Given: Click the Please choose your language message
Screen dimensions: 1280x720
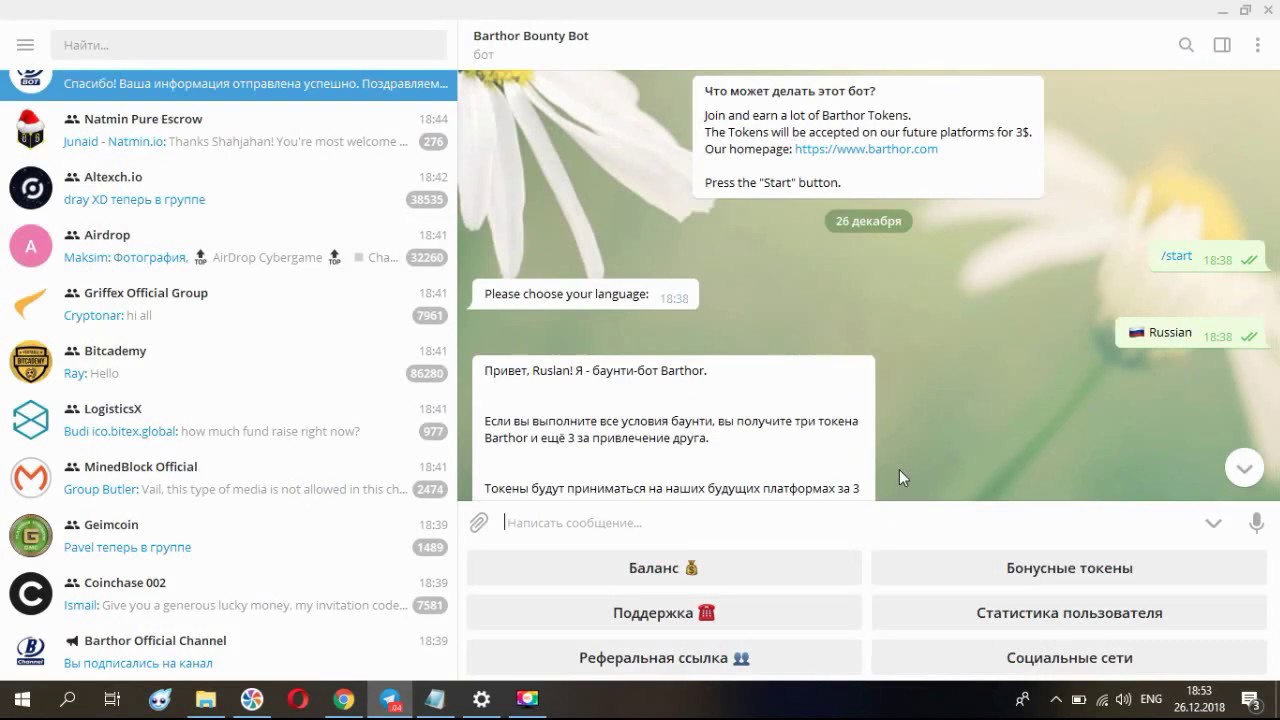Looking at the screenshot, I should [585, 295].
